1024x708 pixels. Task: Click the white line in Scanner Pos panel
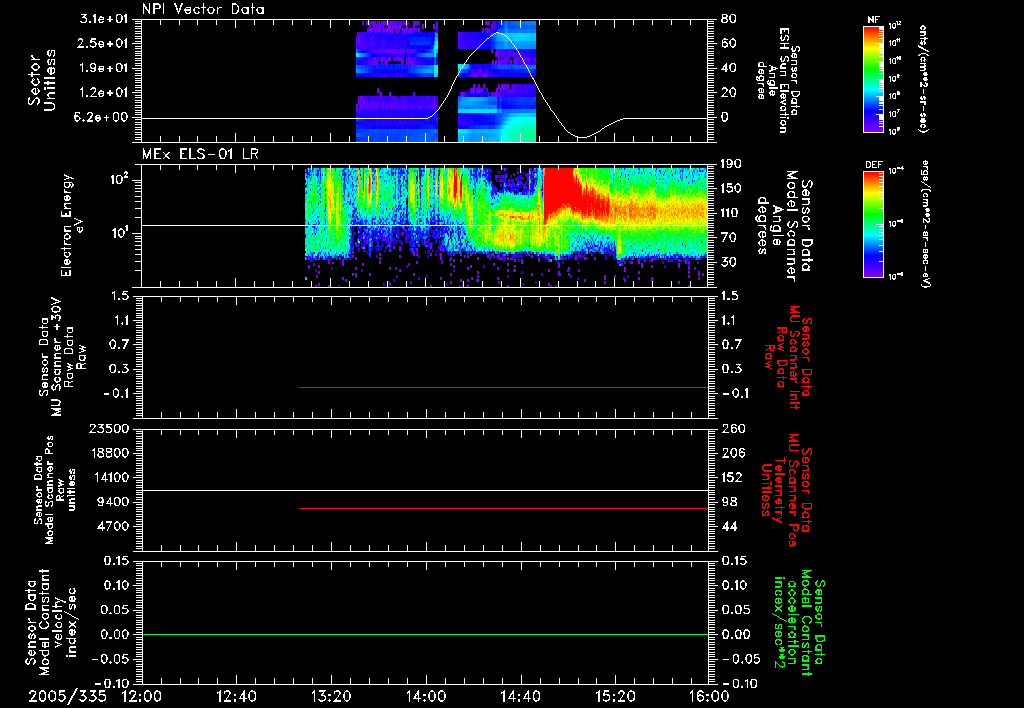click(x=425, y=491)
